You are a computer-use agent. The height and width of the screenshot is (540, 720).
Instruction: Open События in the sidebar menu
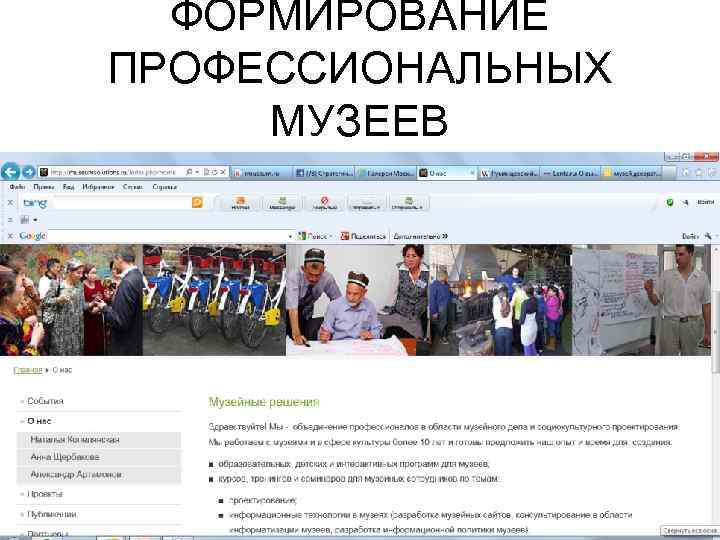tap(45, 401)
